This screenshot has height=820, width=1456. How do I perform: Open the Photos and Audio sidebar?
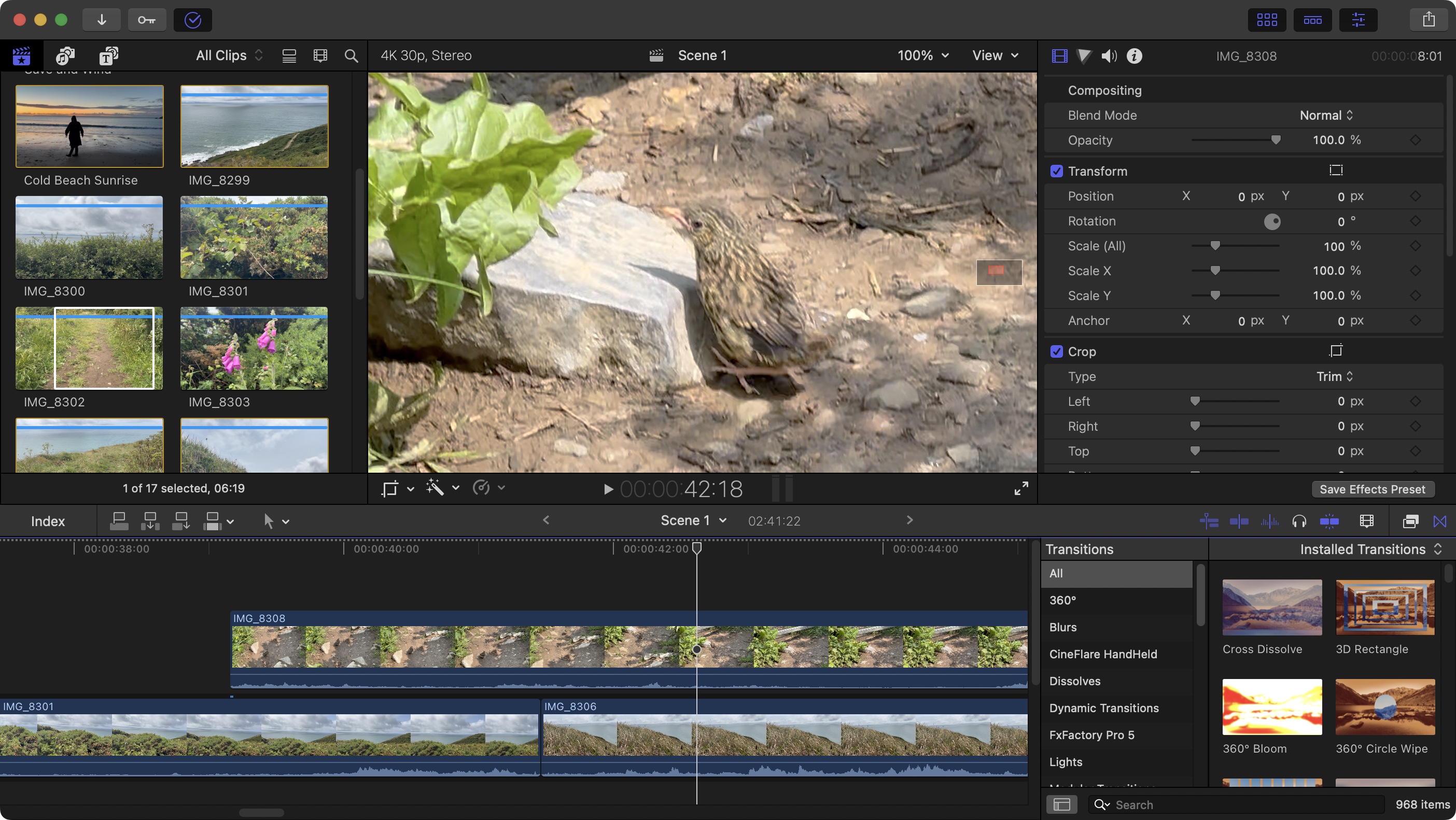click(64, 55)
